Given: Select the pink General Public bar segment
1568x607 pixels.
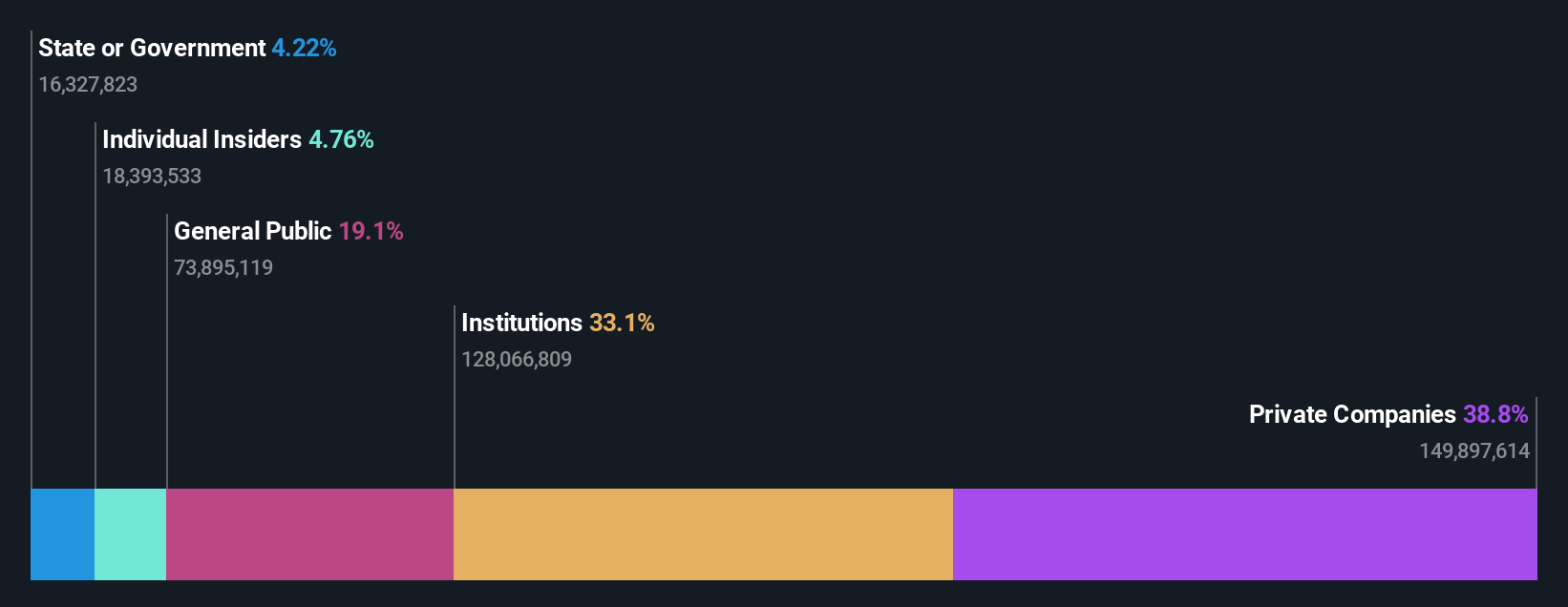Looking at the screenshot, I should tap(309, 534).
